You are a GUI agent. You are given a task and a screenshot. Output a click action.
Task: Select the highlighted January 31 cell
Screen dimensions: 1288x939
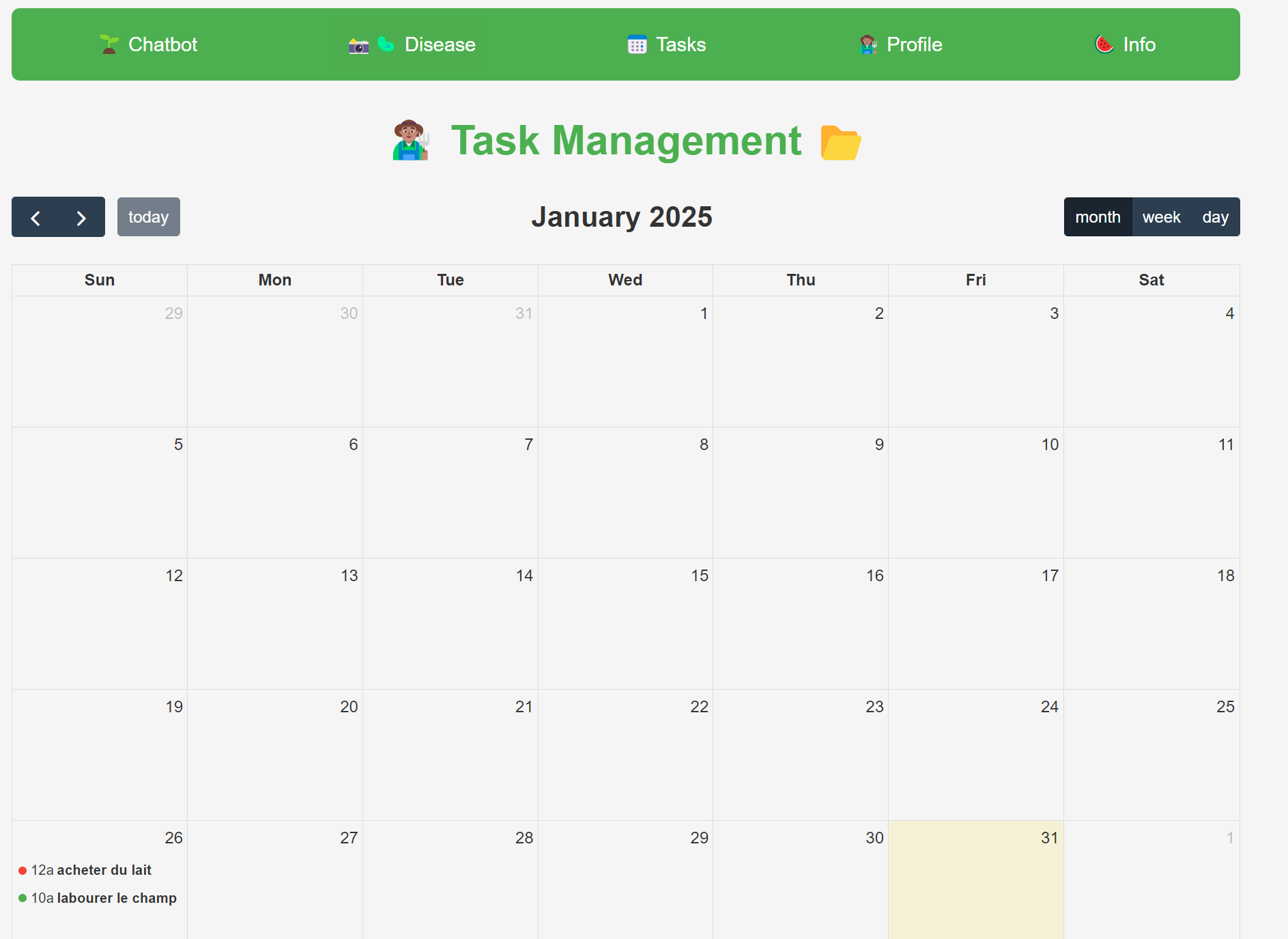(x=975, y=881)
